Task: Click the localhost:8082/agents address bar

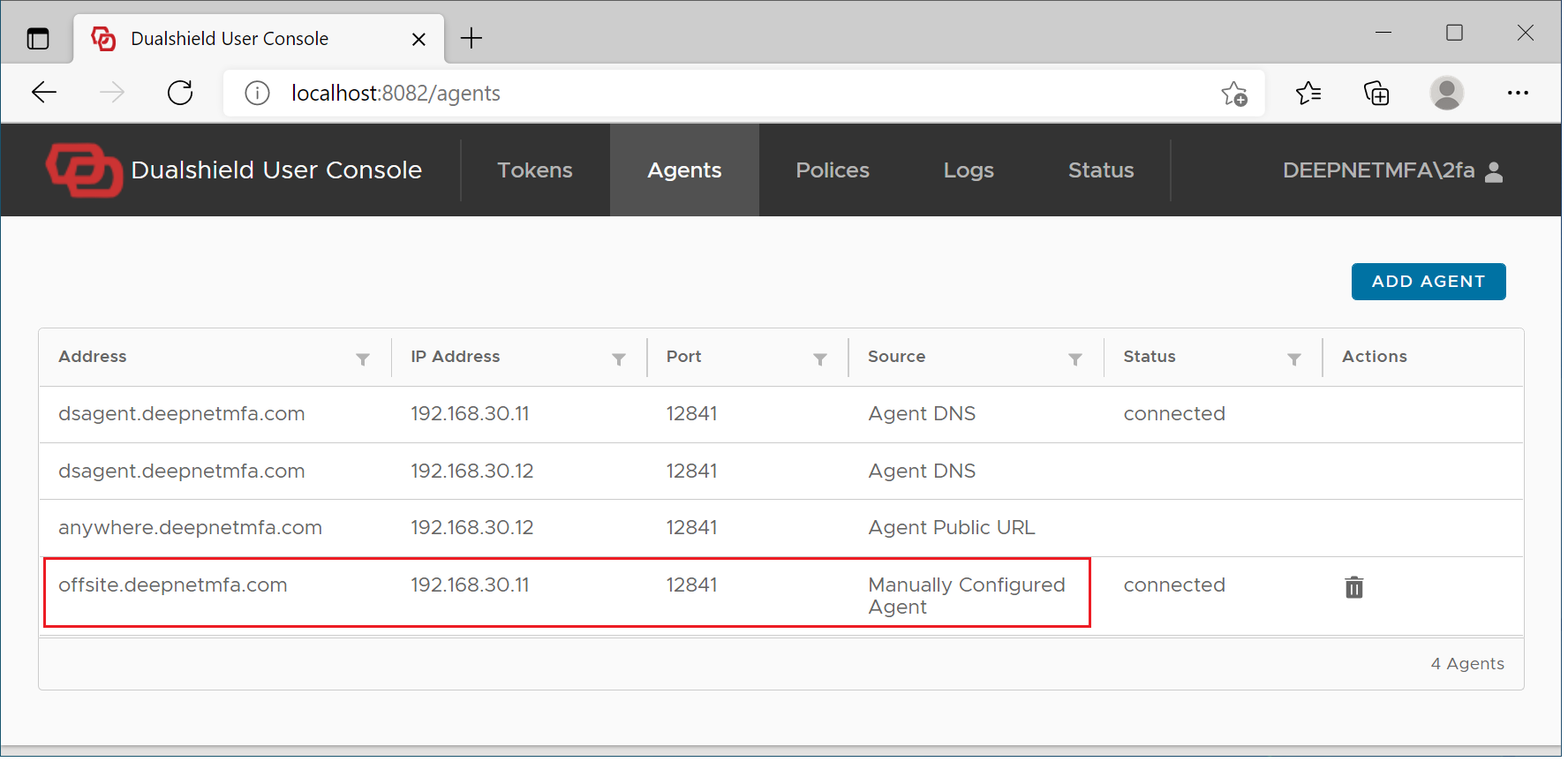Action: coord(706,93)
